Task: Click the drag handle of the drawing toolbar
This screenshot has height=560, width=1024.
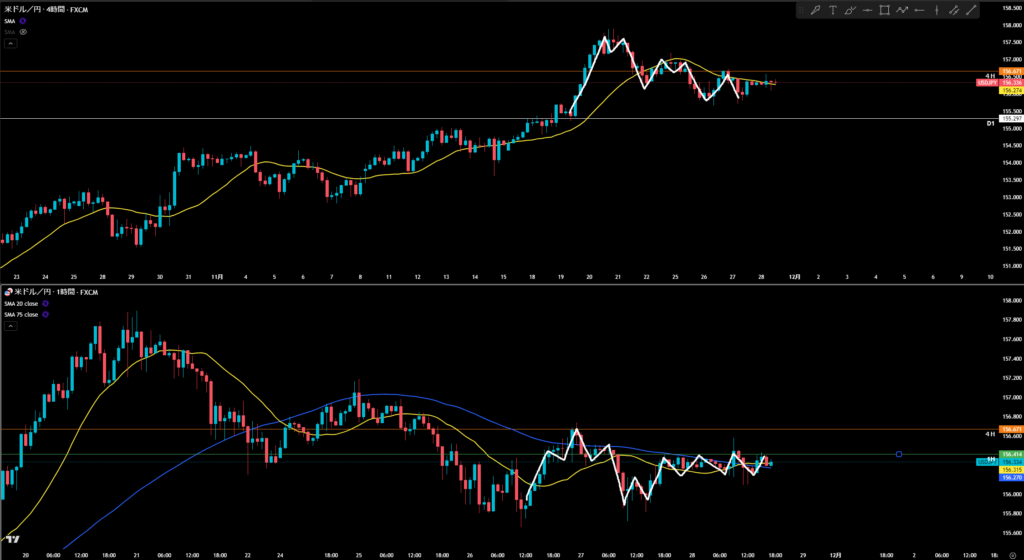Action: click(802, 10)
